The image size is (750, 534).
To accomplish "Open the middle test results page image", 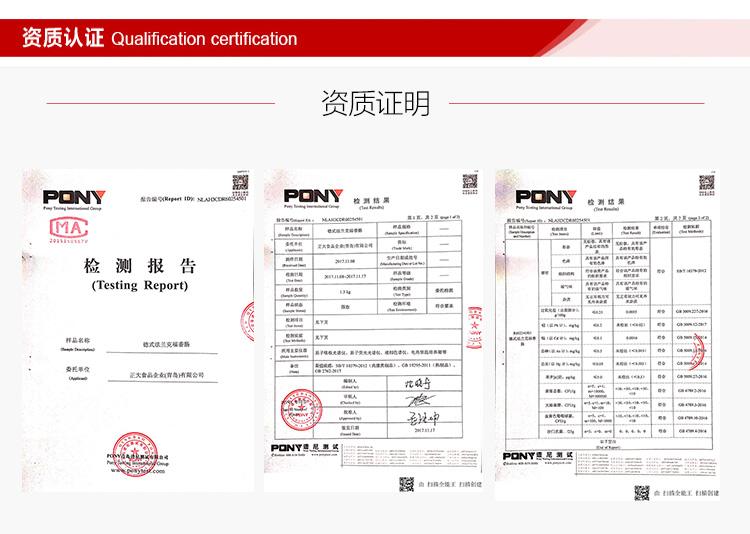I will point(373,330).
